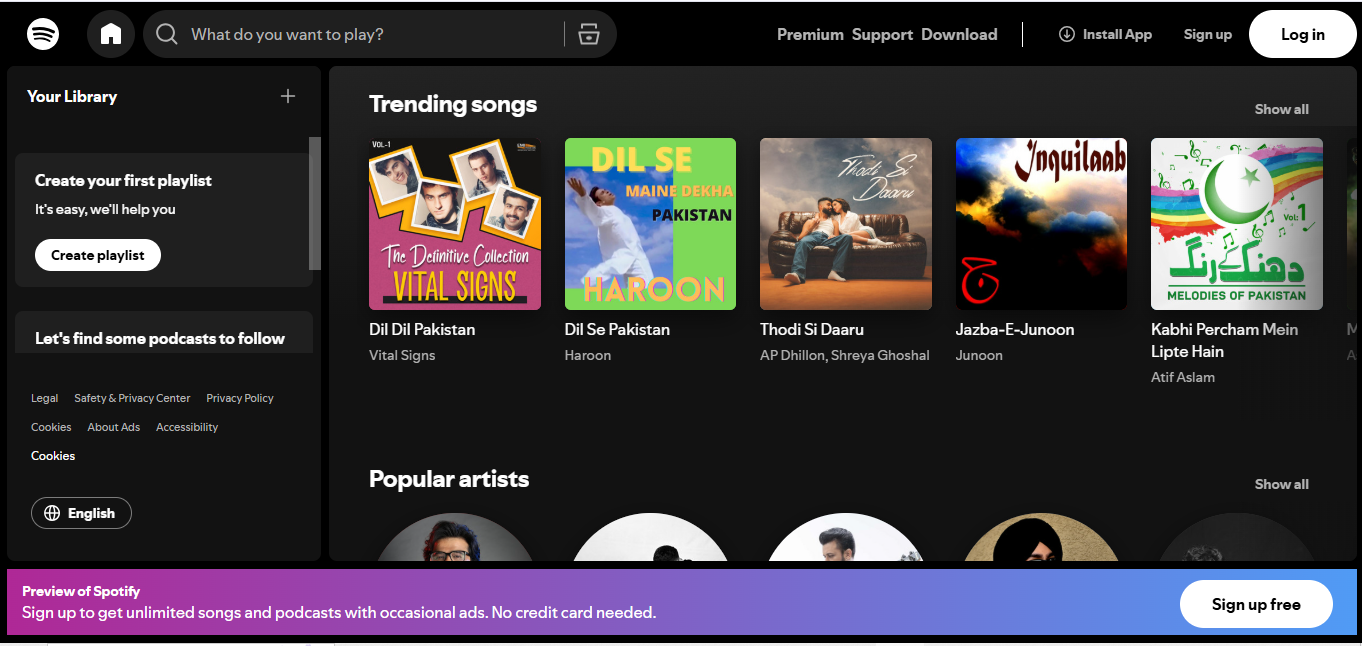Click Install App link
This screenshot has width=1362, height=646.
(1105, 34)
